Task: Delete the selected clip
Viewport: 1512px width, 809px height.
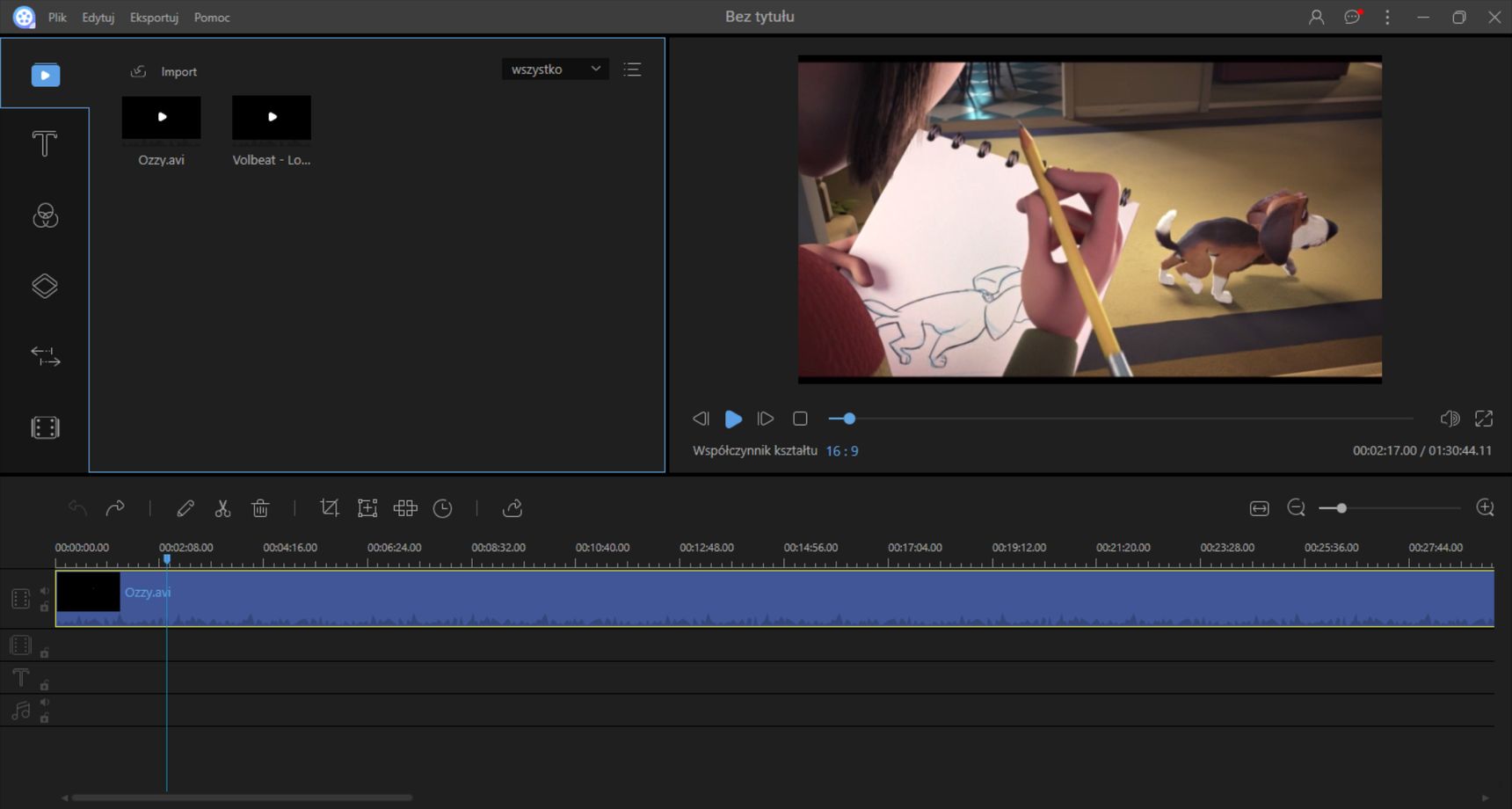Action: [260, 508]
